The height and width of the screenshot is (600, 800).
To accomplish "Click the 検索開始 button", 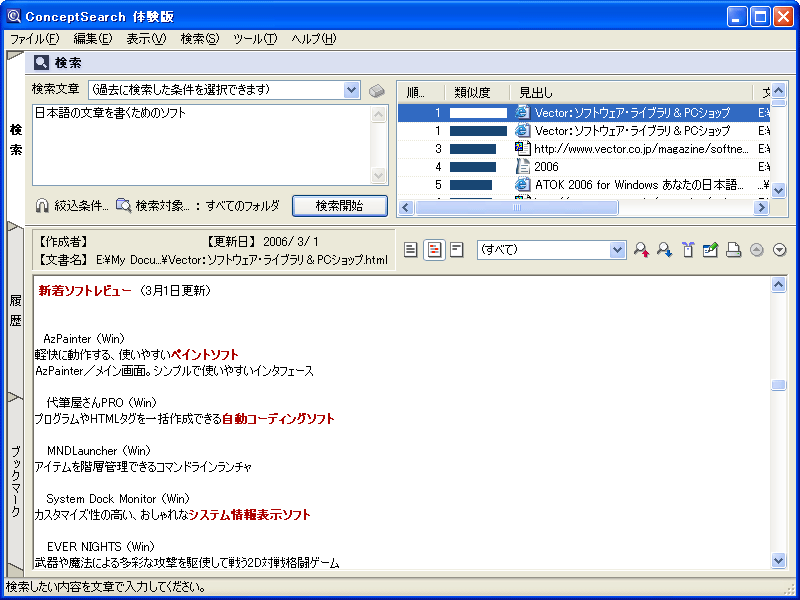I will [x=340, y=206].
